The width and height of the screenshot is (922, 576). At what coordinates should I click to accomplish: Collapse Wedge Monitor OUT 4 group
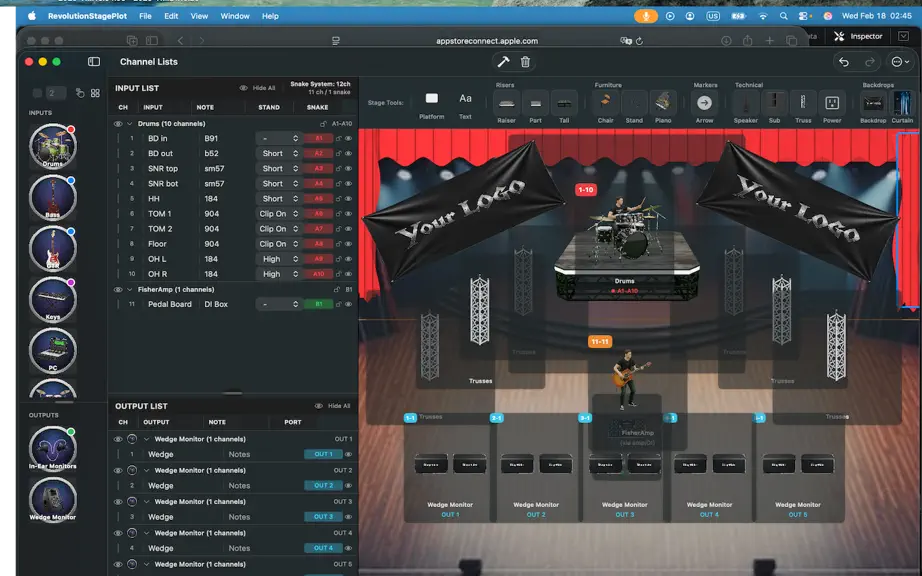tap(146, 533)
